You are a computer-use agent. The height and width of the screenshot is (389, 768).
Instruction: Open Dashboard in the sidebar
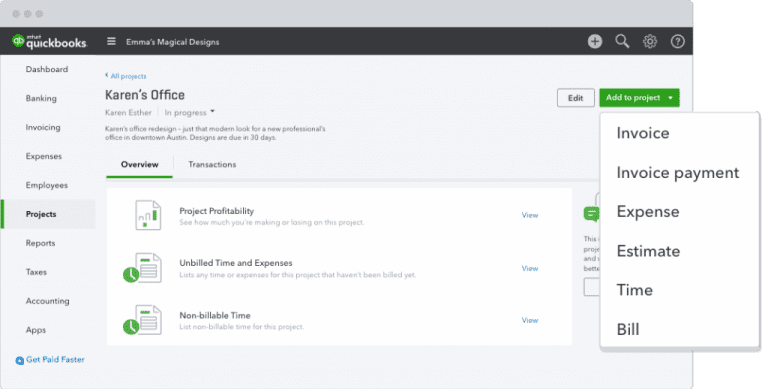(47, 70)
